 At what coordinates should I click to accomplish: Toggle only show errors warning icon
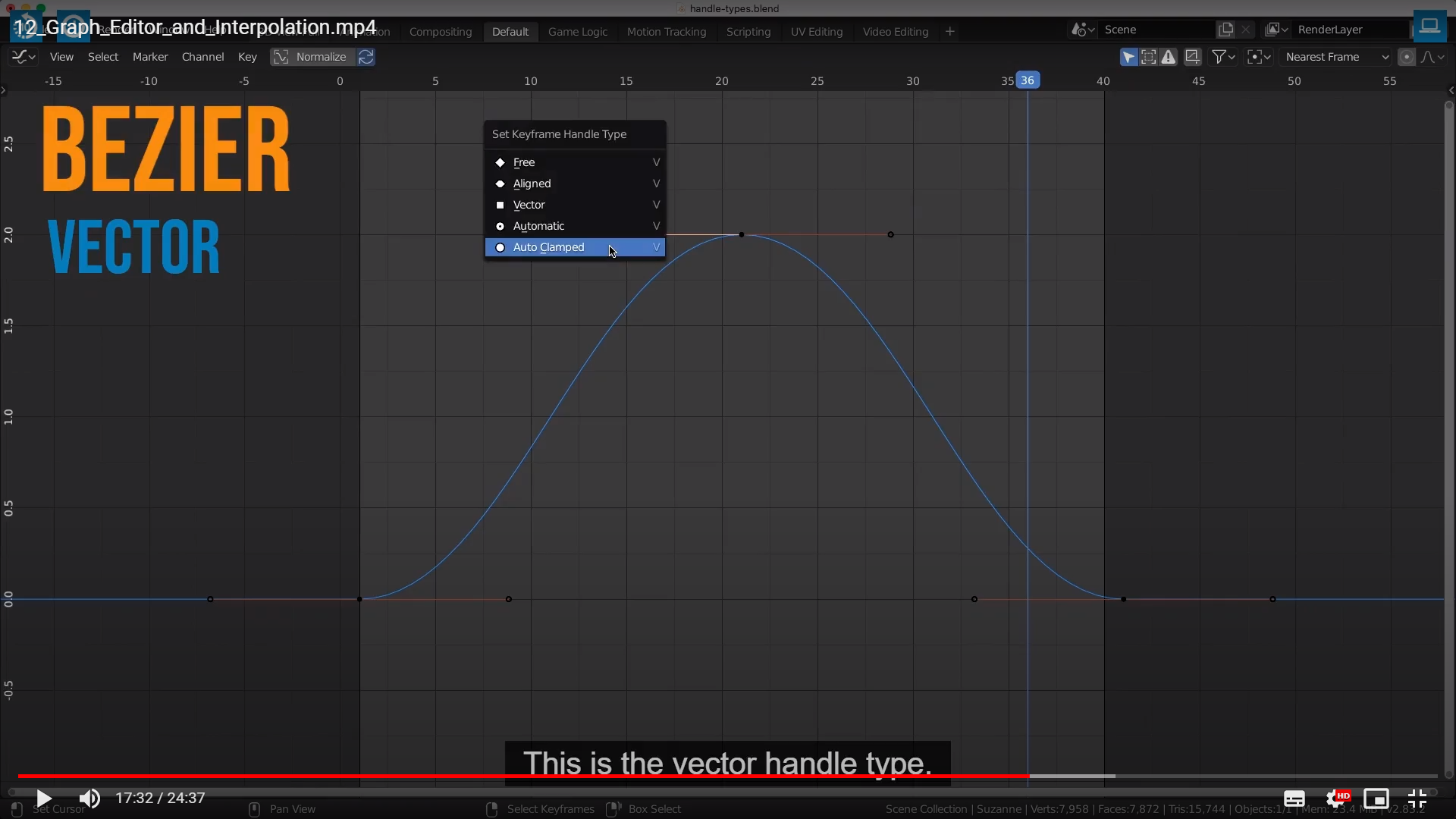1169,57
